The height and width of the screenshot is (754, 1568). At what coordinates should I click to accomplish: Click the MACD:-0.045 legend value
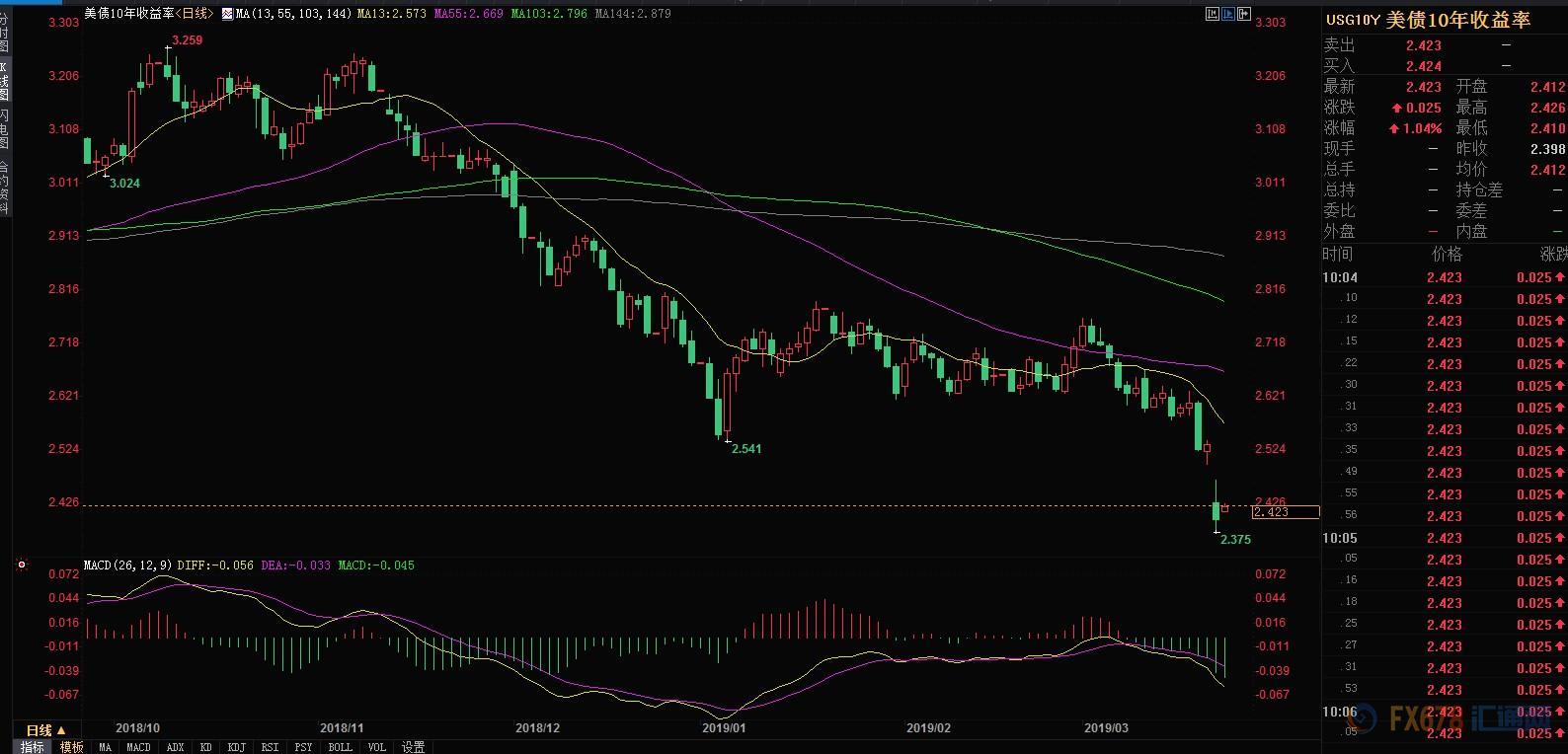(x=376, y=565)
